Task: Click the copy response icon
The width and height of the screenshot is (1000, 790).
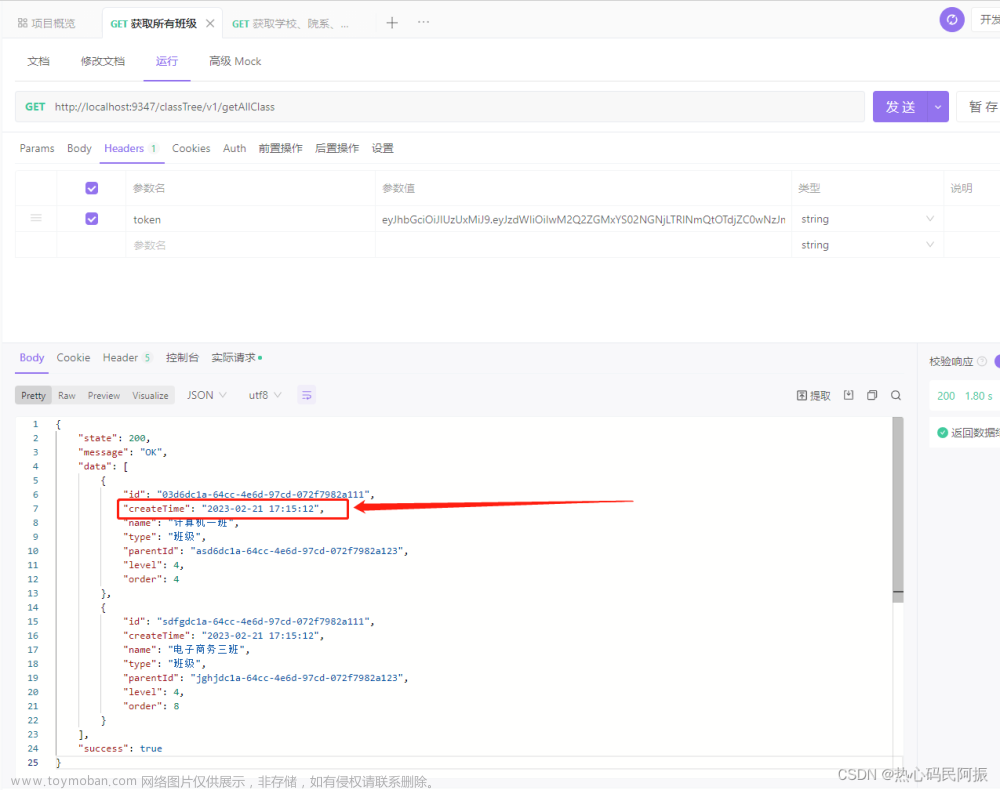Action: pos(871,394)
